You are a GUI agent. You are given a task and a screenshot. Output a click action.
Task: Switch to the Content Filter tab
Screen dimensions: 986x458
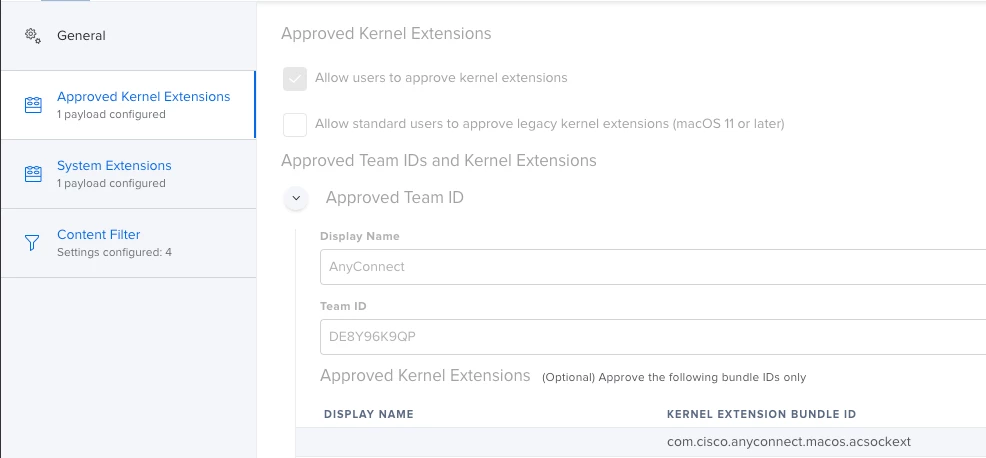point(128,243)
